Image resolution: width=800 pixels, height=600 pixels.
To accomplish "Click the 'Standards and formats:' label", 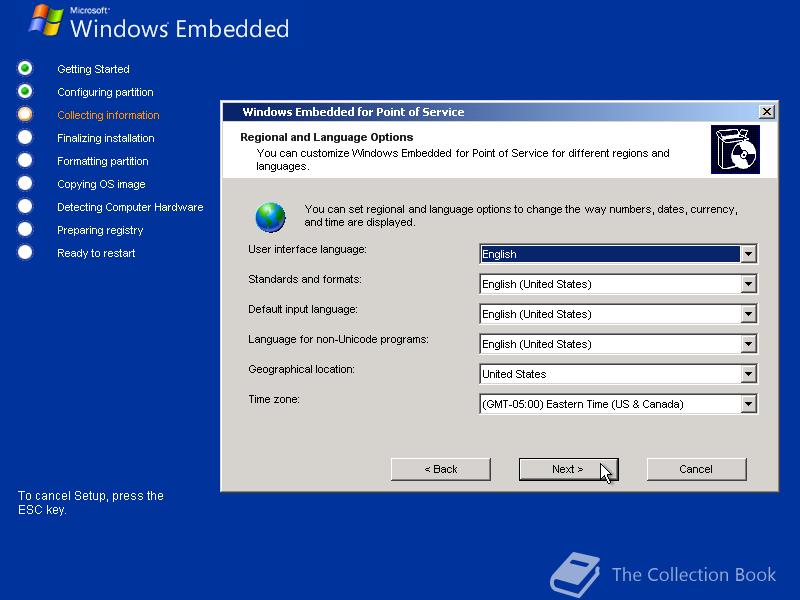I will pyautogui.click(x=305, y=280).
